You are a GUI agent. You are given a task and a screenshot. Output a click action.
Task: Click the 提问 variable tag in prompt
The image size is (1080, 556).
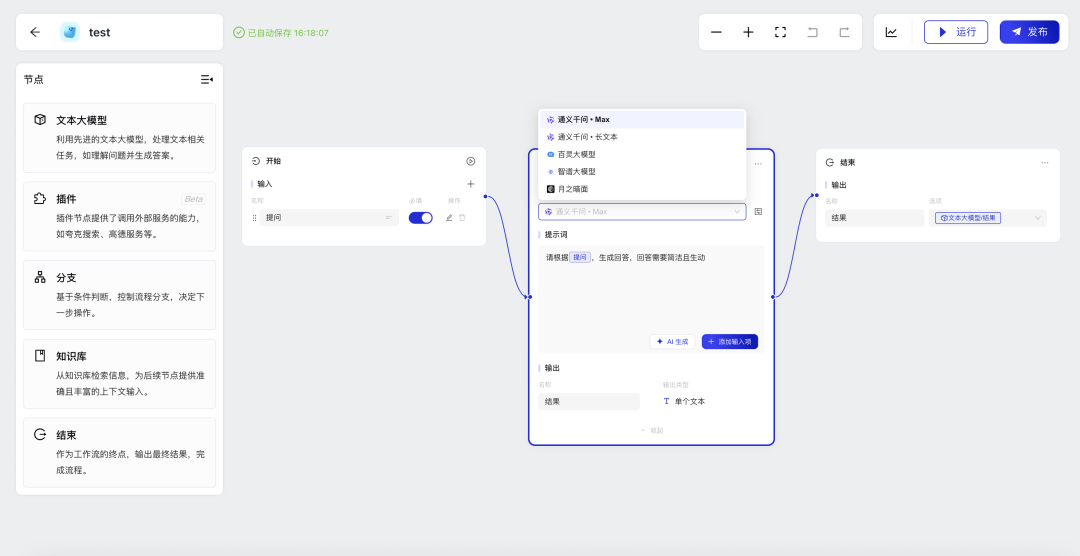[580, 258]
